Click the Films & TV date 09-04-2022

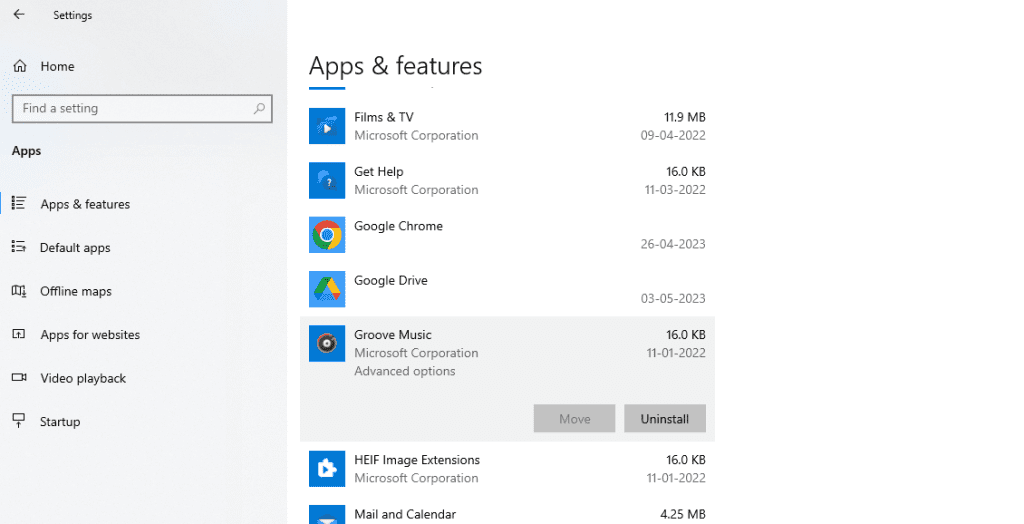tap(673, 135)
